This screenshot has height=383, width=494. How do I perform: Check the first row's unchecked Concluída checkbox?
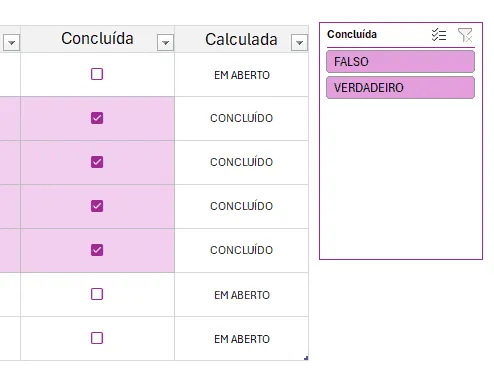(97, 74)
